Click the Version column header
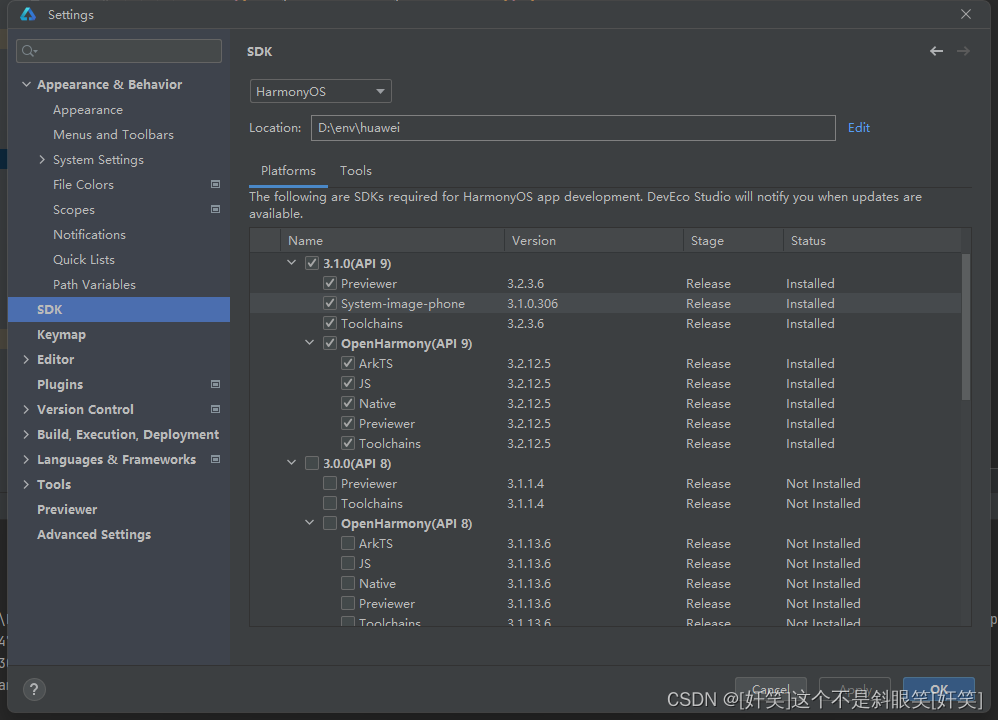Screen dimensions: 998x720 [x=594, y=241]
